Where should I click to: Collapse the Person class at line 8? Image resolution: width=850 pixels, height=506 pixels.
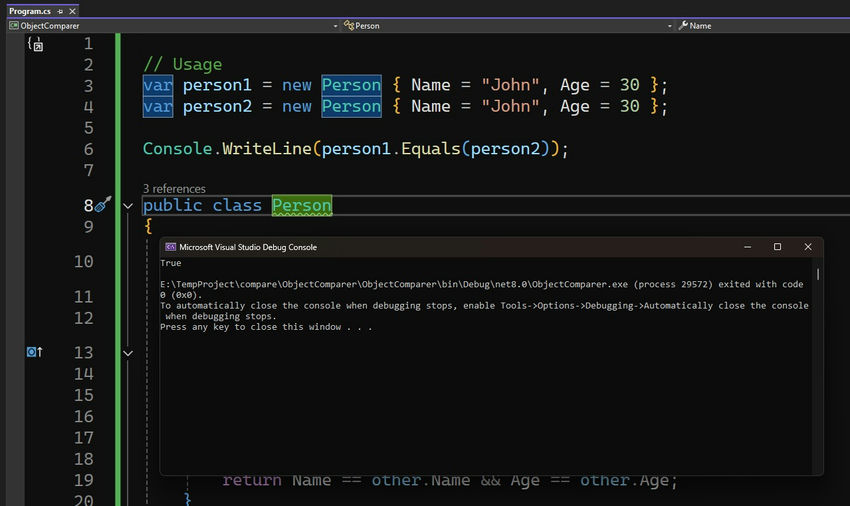pyautogui.click(x=128, y=206)
